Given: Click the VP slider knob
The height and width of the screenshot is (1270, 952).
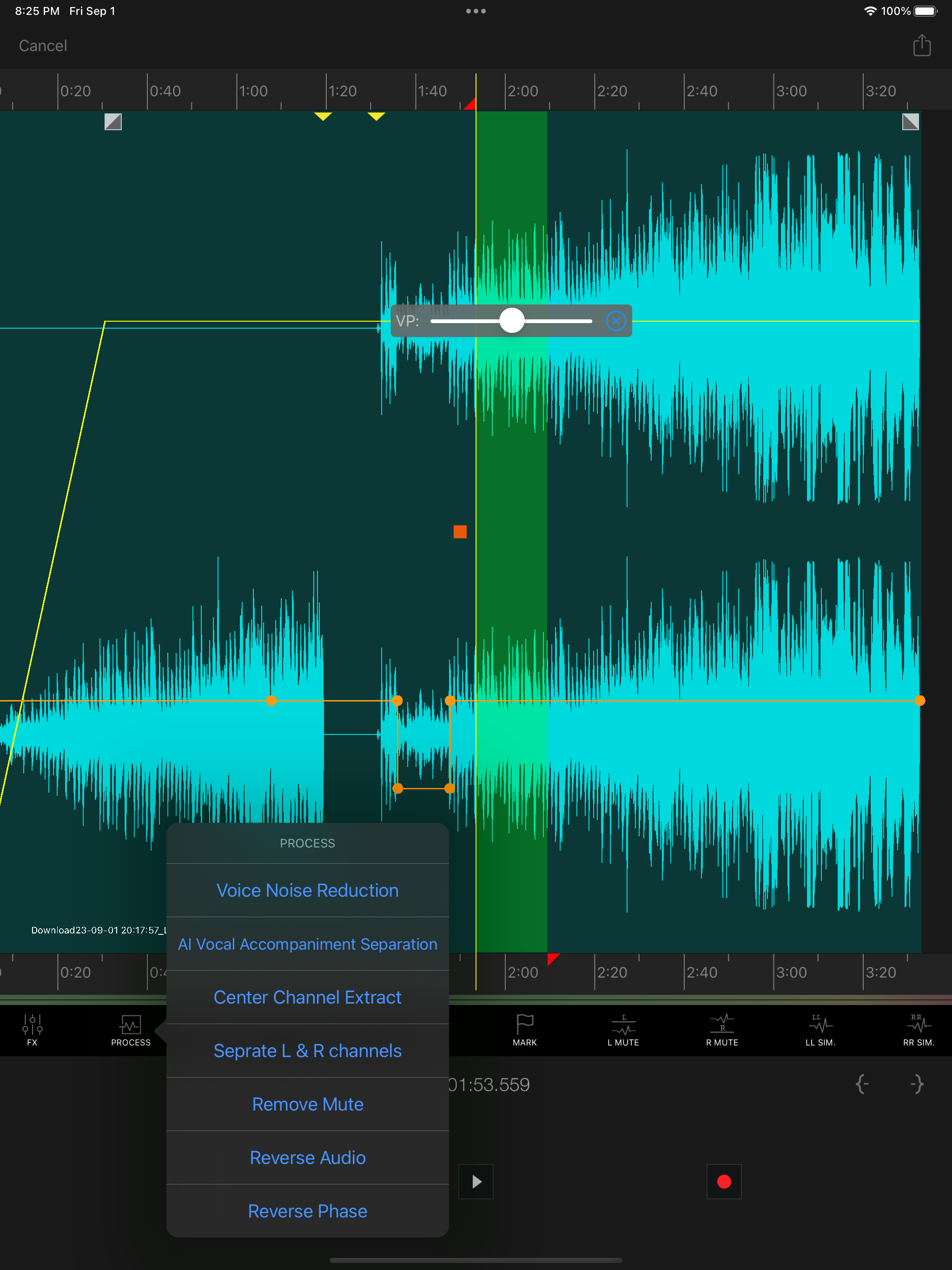Looking at the screenshot, I should [512, 320].
